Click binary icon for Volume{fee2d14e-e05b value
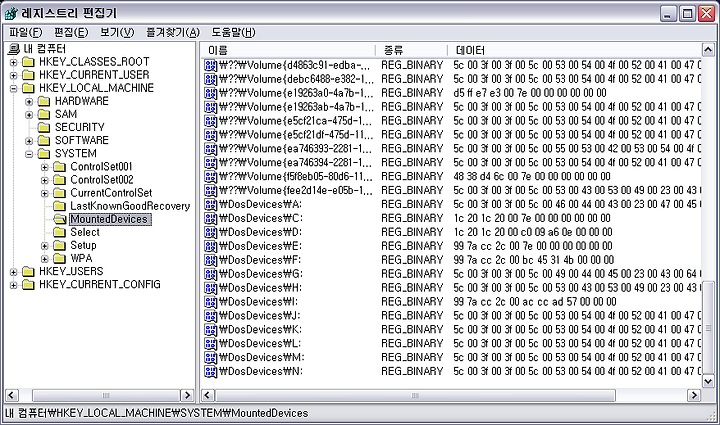 pyautogui.click(x=210, y=190)
